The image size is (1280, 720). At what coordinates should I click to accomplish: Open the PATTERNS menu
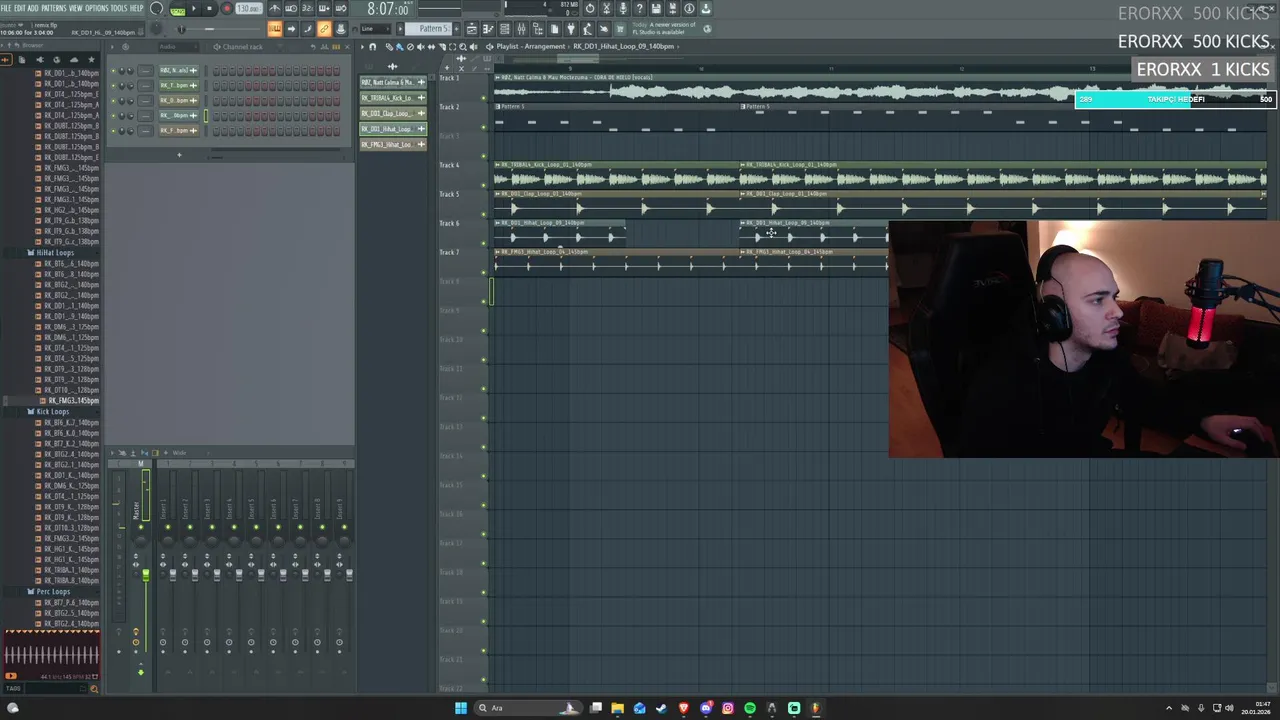[54, 9]
